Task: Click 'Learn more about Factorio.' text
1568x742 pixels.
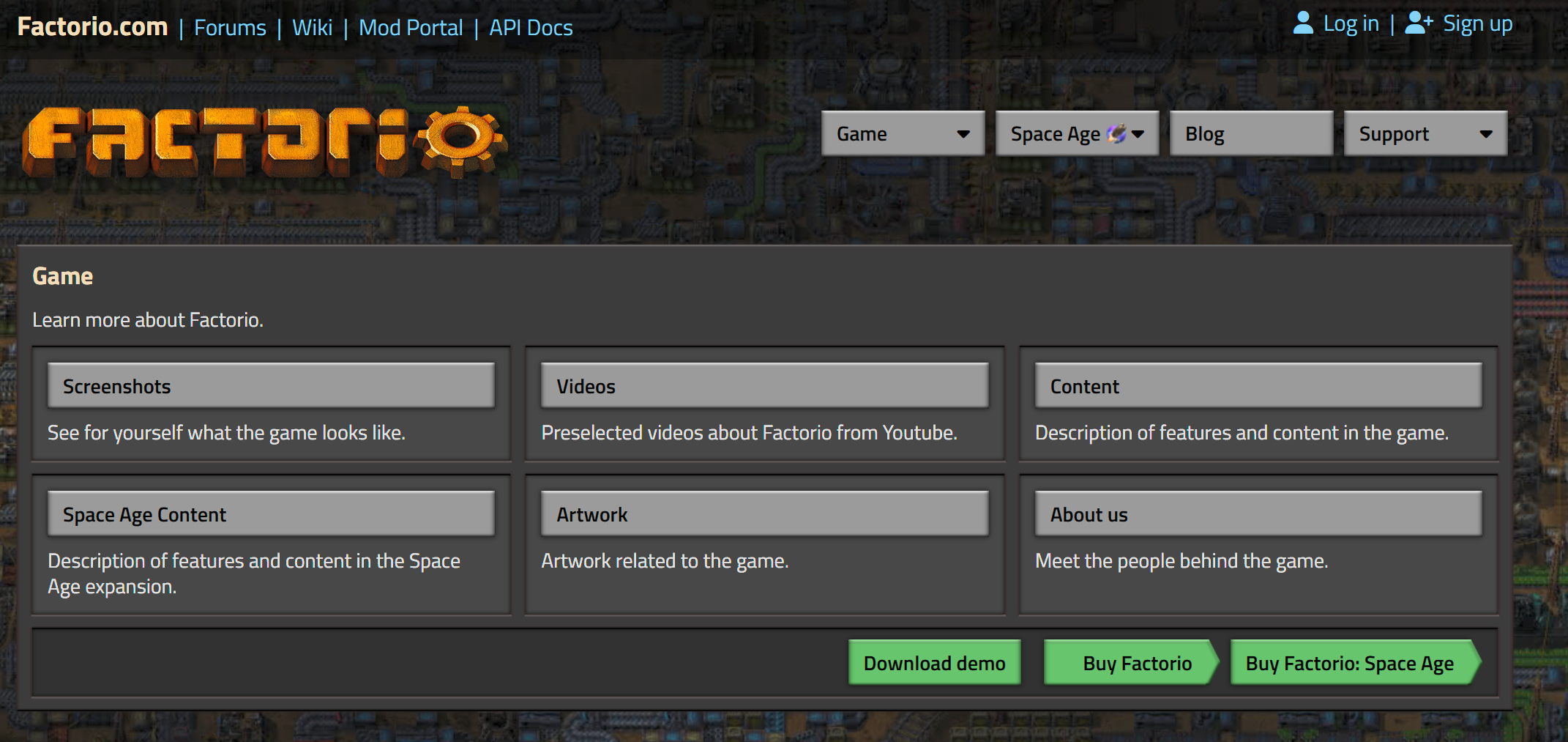Action: [148, 320]
